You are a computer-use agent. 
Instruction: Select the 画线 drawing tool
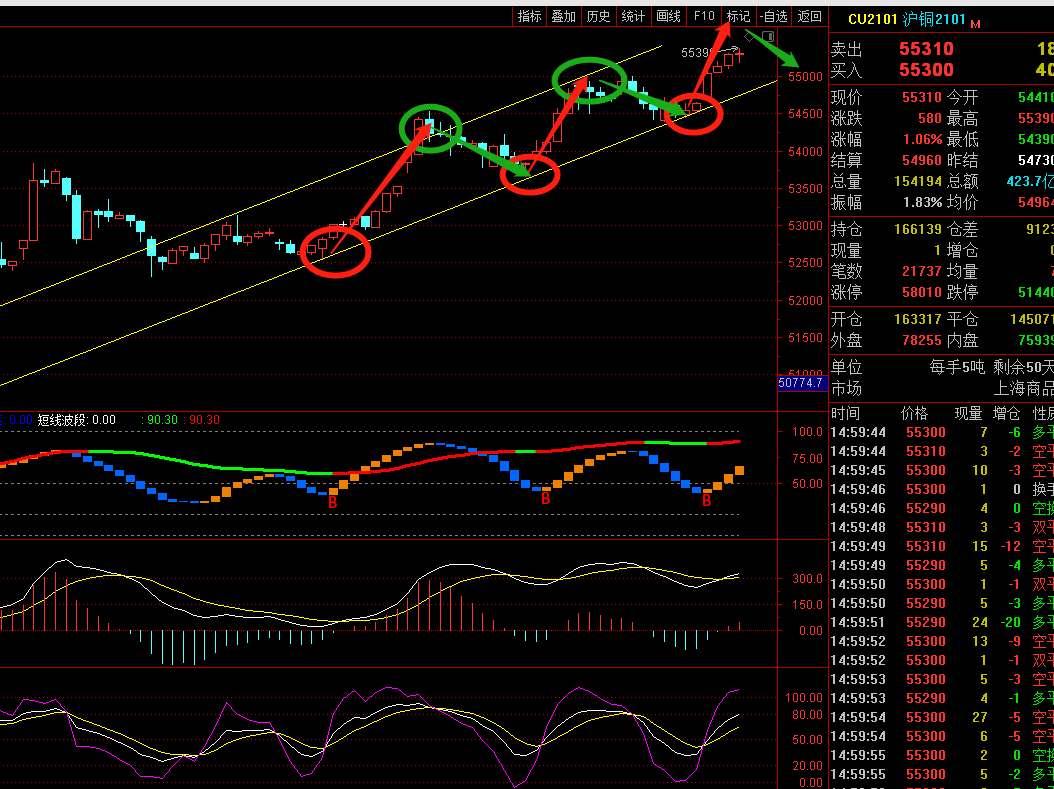pos(668,16)
